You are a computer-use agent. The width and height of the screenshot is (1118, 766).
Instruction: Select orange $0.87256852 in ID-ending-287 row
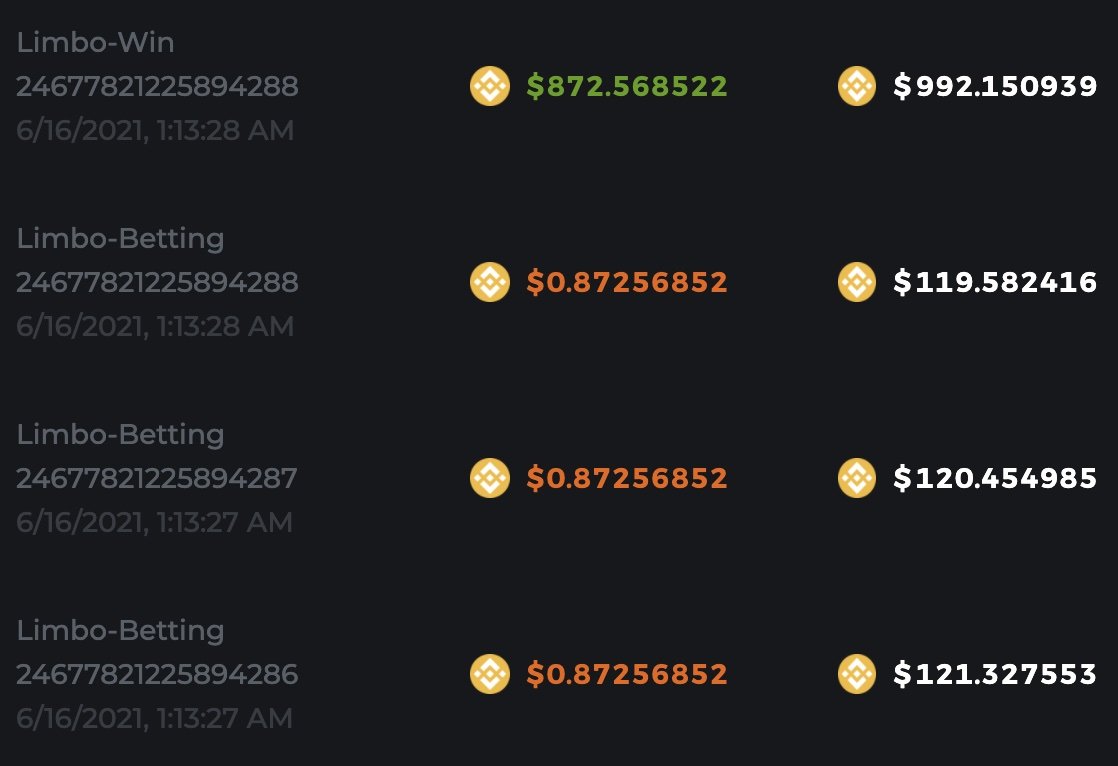[627, 479]
